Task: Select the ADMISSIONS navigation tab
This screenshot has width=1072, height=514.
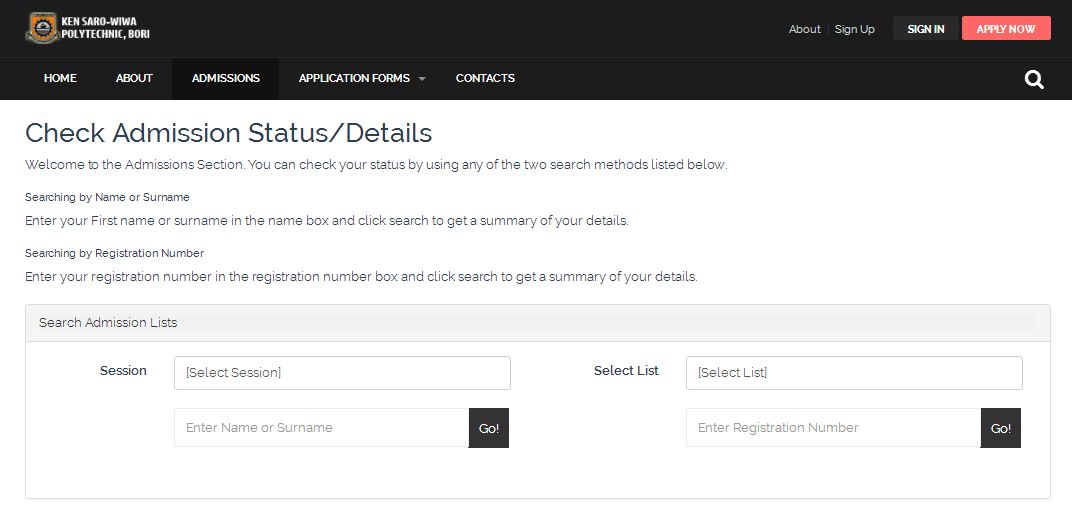Action: point(226,78)
